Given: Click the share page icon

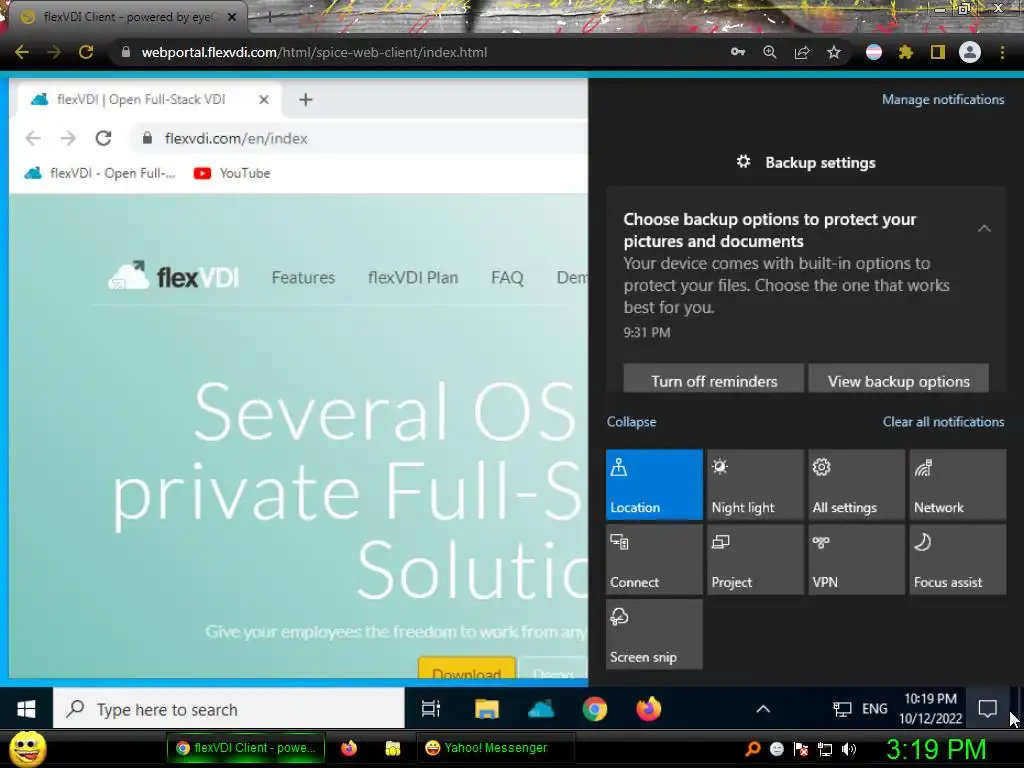Looking at the screenshot, I should (x=802, y=52).
